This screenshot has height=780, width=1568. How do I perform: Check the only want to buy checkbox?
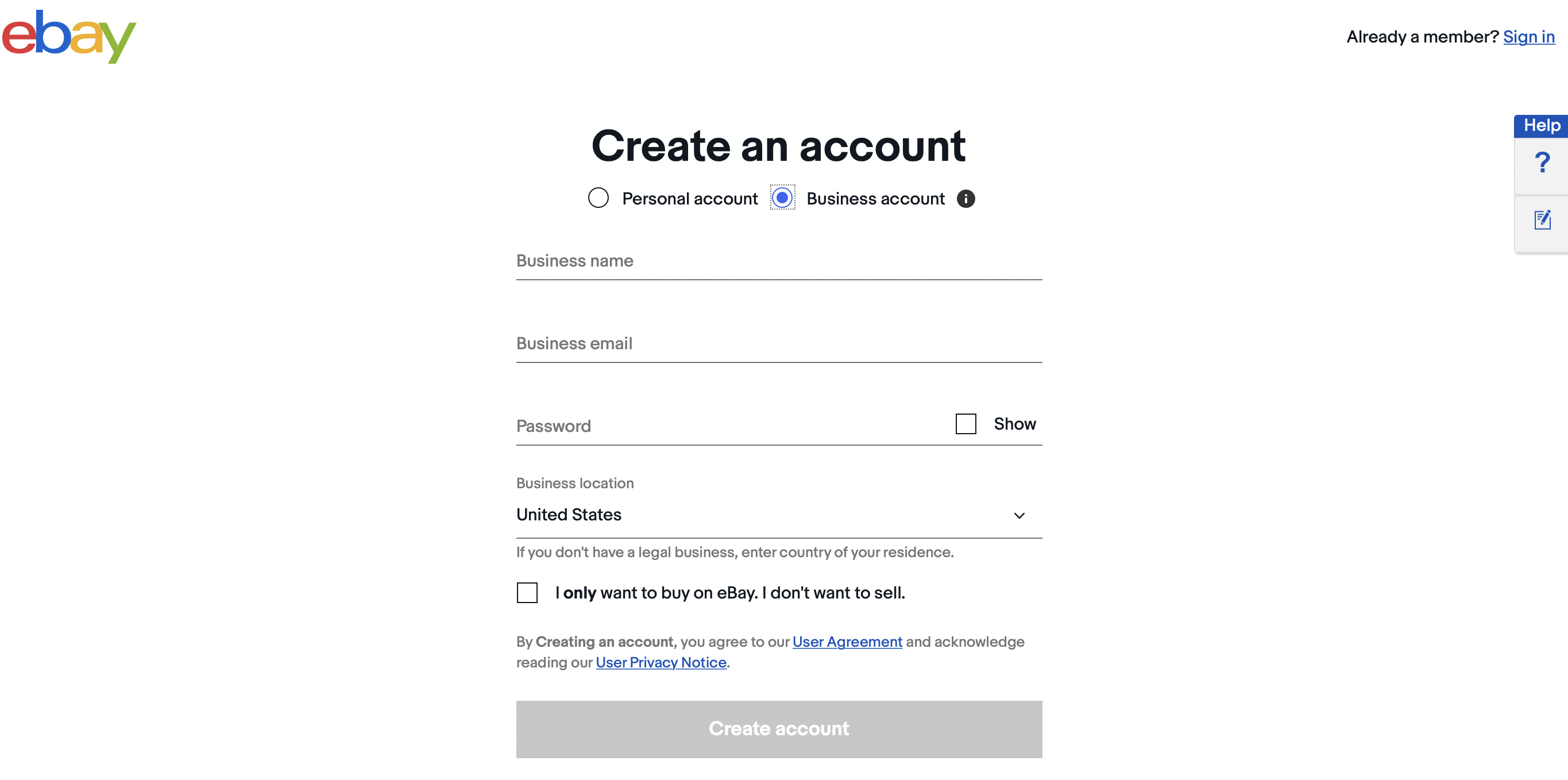(527, 592)
